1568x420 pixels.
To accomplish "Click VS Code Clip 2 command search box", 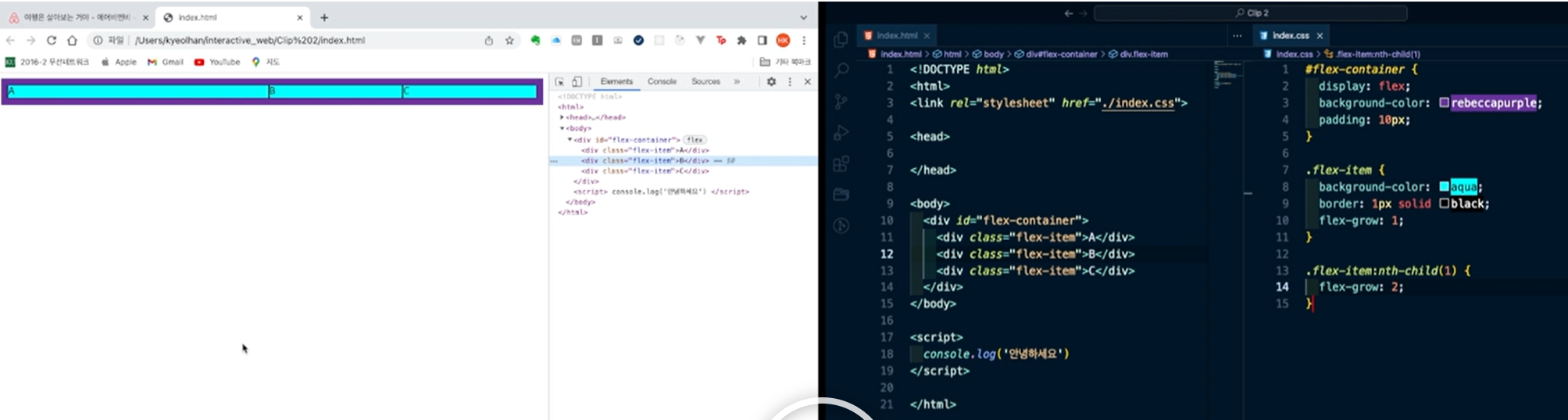I will [1250, 13].
